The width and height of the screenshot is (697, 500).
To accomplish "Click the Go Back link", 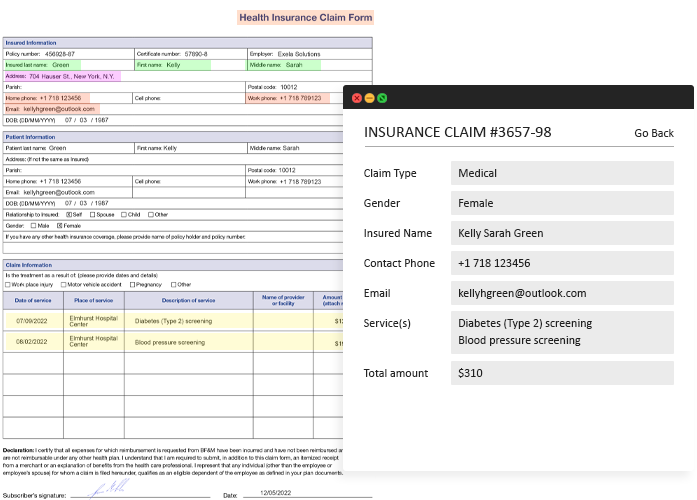I will pyautogui.click(x=653, y=133).
